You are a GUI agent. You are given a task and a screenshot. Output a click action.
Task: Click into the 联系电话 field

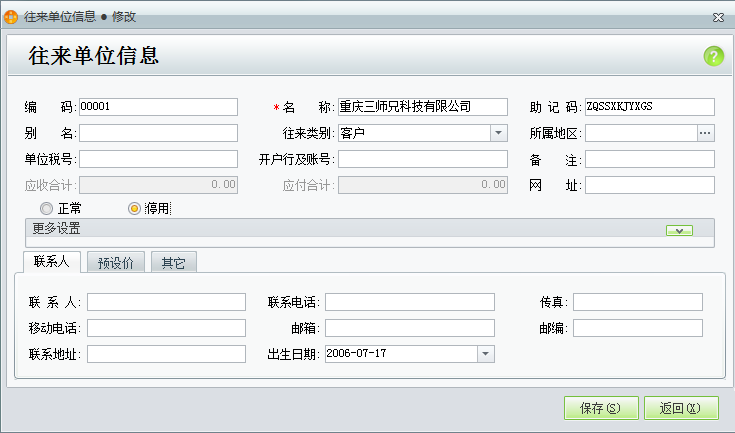point(409,302)
